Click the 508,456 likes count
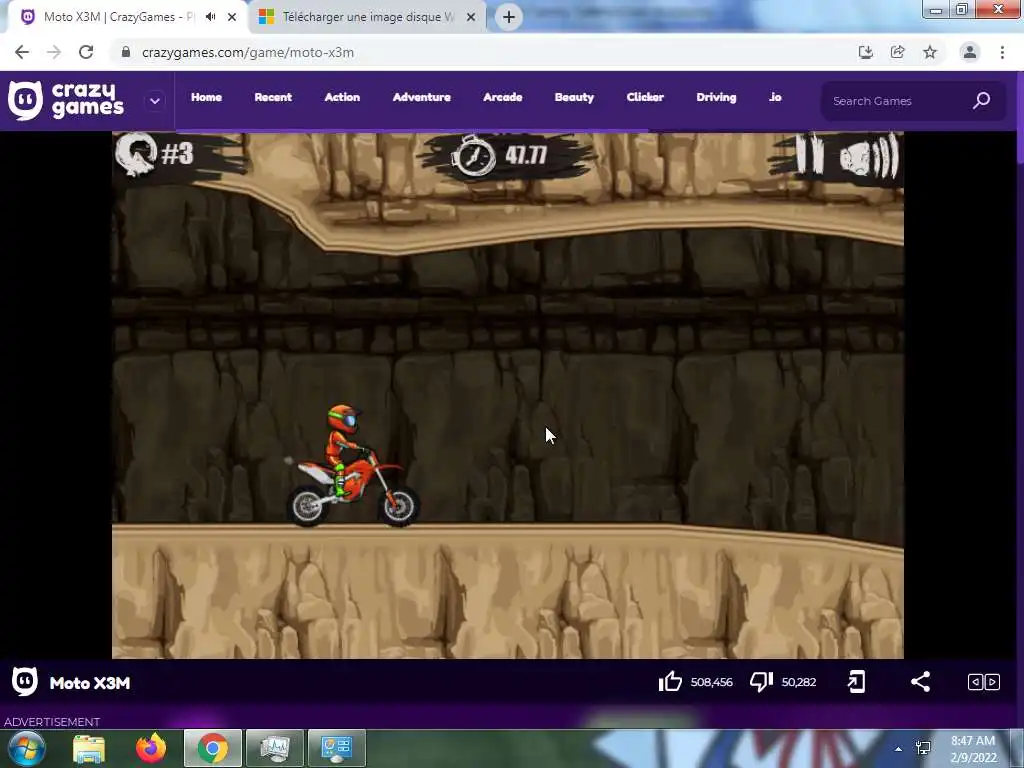Screen dimensions: 1024x768 click(712, 682)
